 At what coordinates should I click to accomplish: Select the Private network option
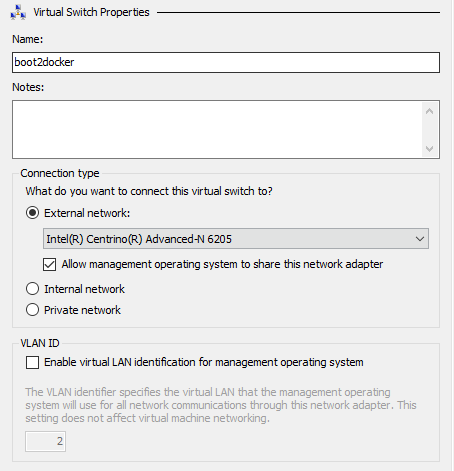33,310
